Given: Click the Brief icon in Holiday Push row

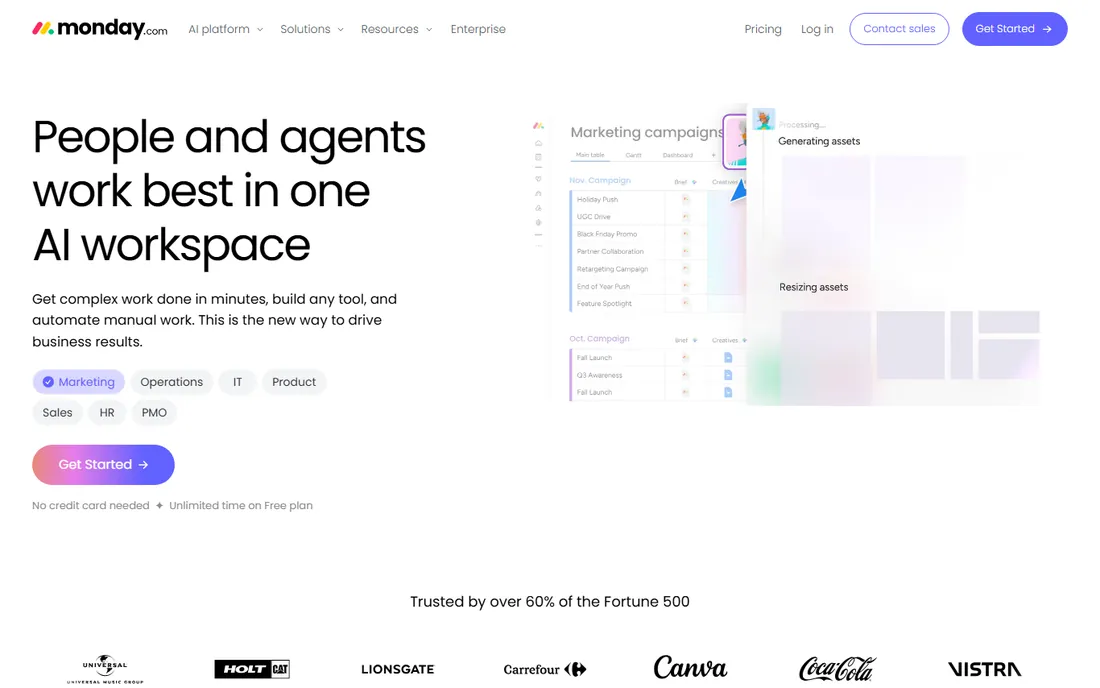Looking at the screenshot, I should point(685,199).
